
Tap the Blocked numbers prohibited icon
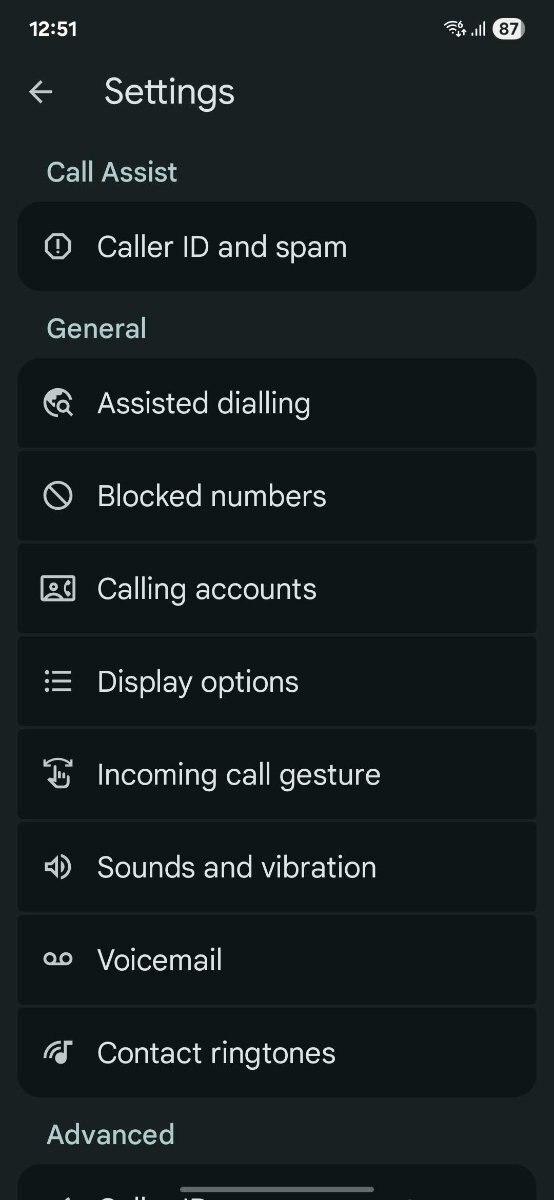coord(58,496)
